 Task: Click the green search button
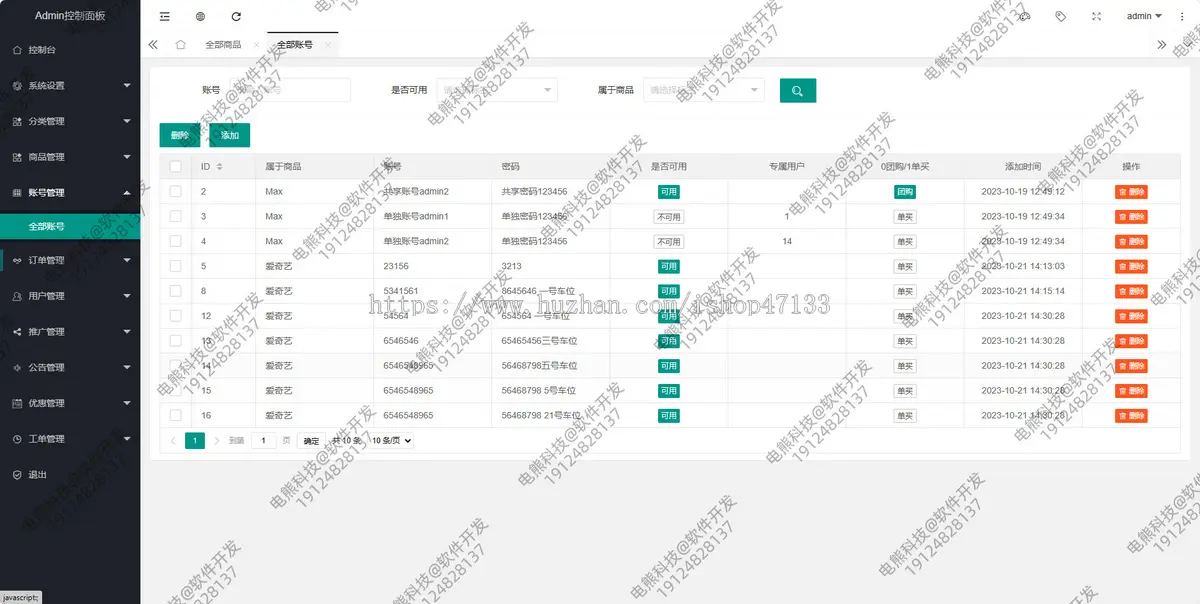[798, 90]
